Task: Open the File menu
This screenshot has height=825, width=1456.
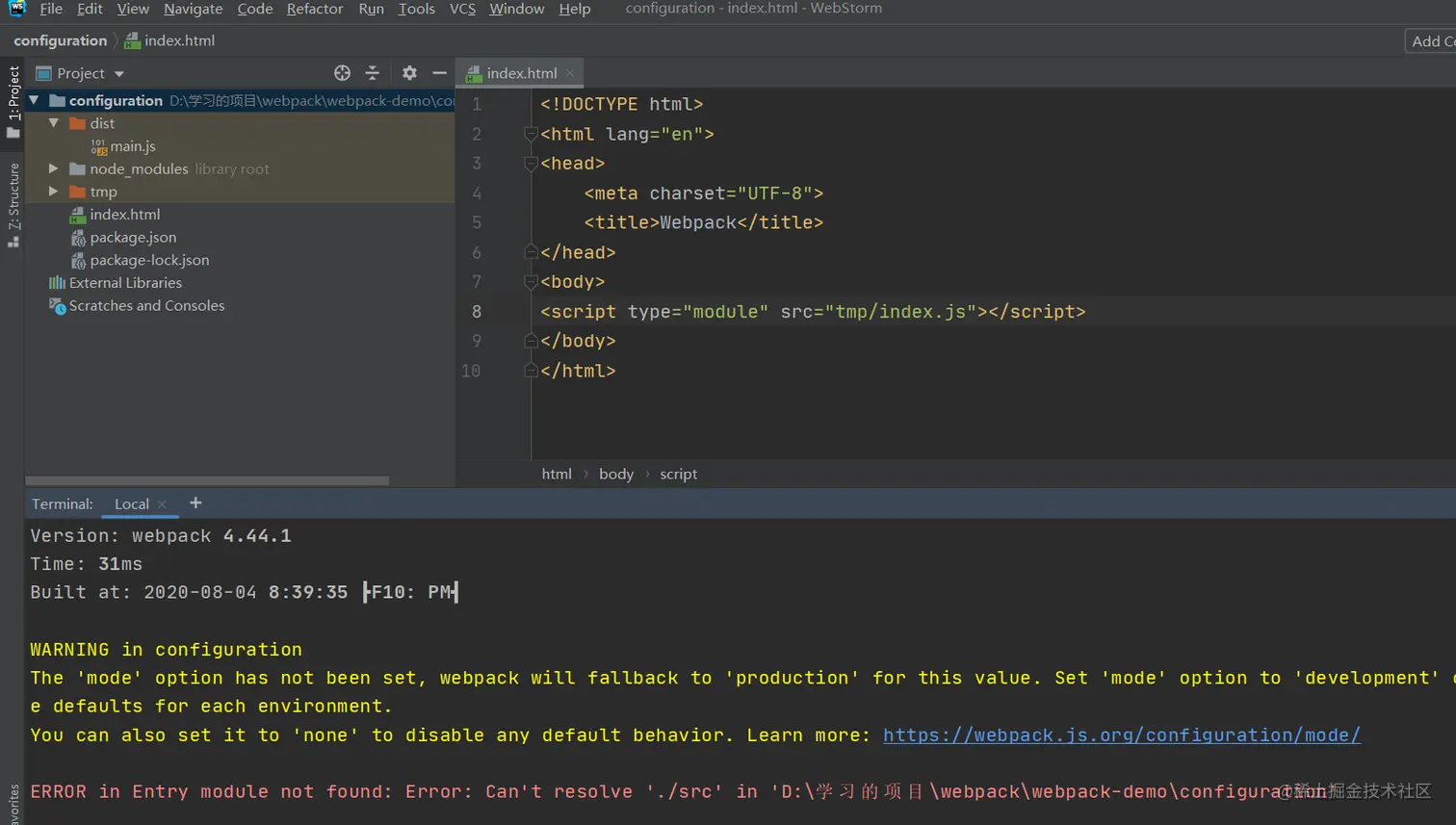Action: click(x=51, y=9)
